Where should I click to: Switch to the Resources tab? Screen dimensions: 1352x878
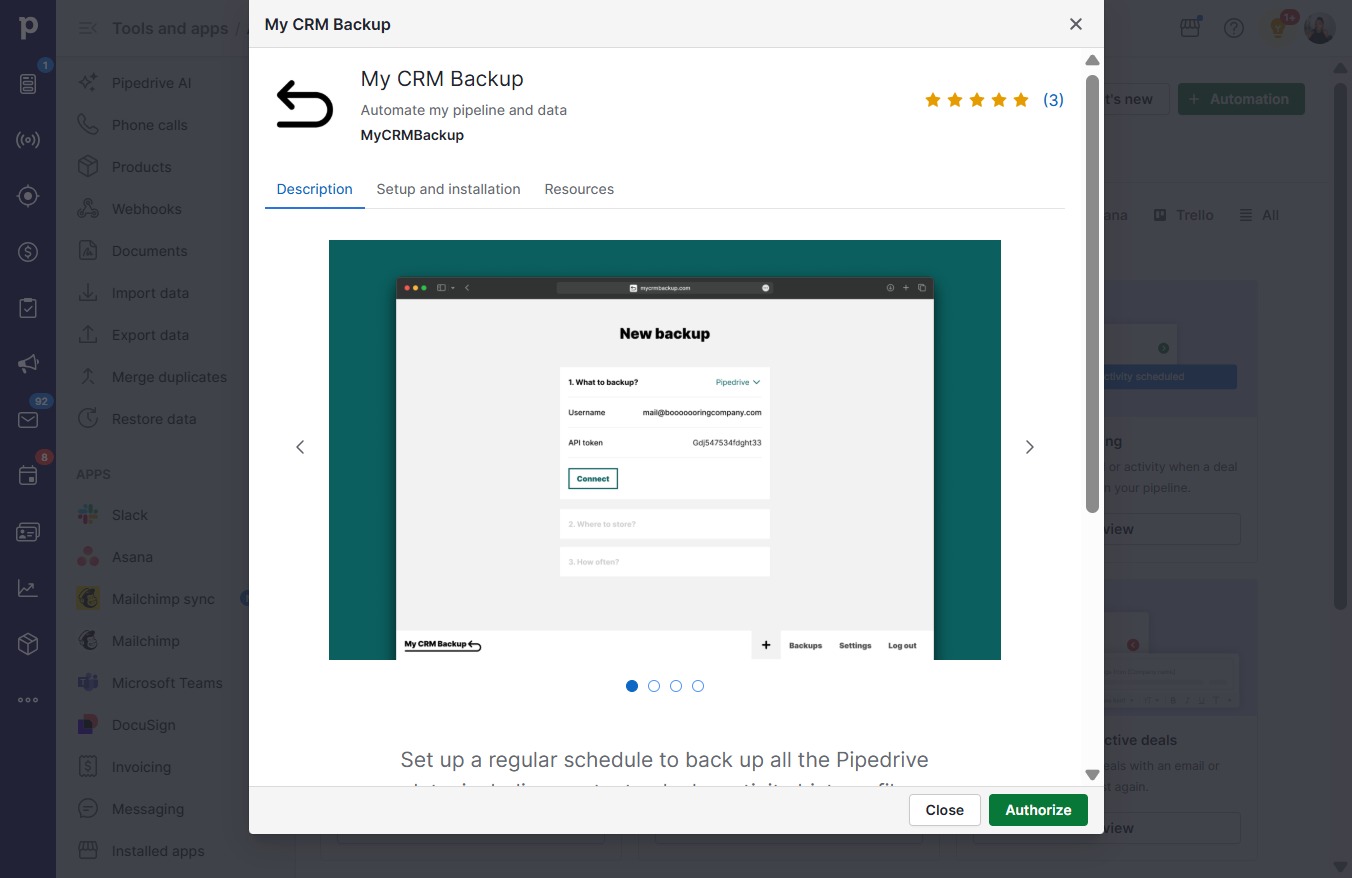coord(579,189)
